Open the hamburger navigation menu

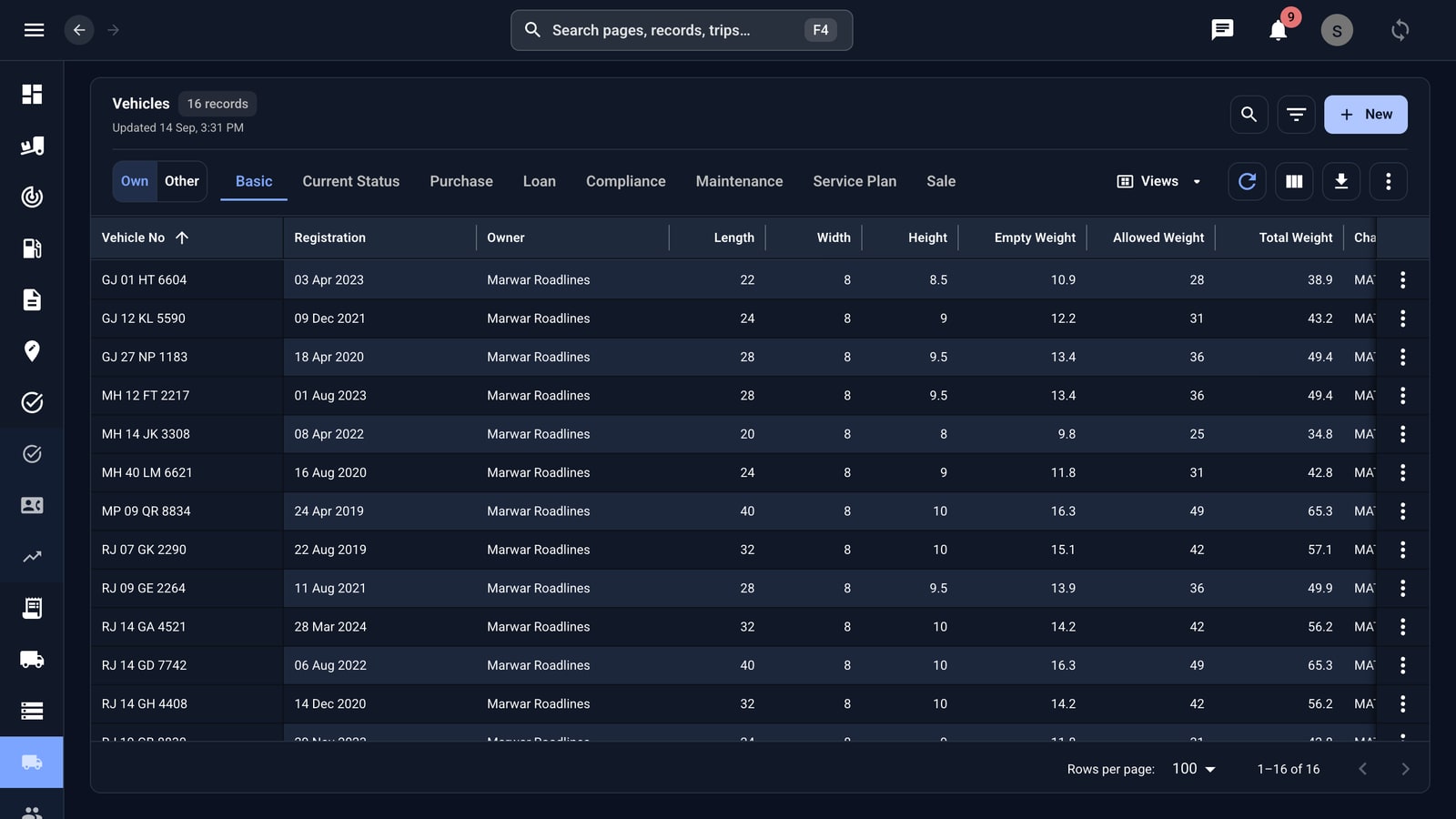point(34,30)
